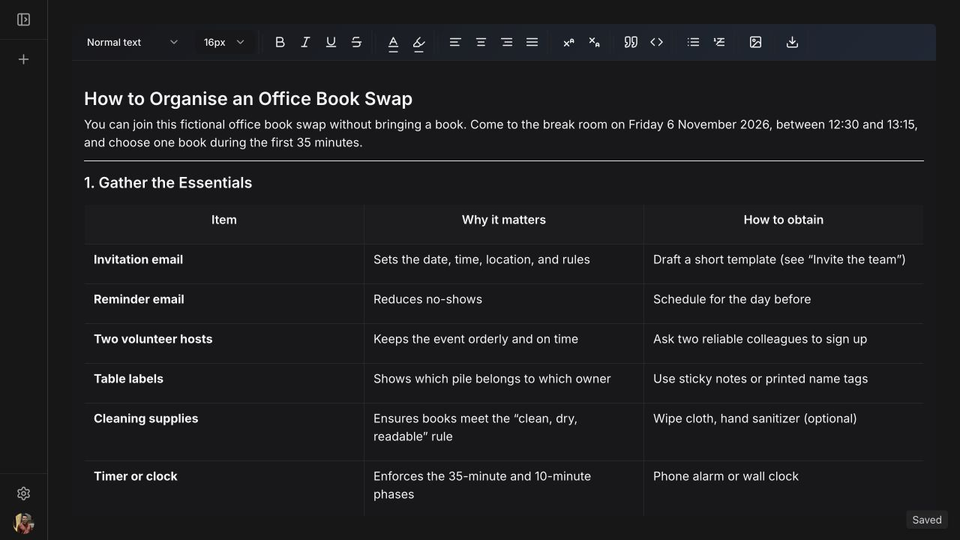The height and width of the screenshot is (540, 960).
Task: Click the 'How to obtain' column header
Action: pyautogui.click(x=783, y=220)
